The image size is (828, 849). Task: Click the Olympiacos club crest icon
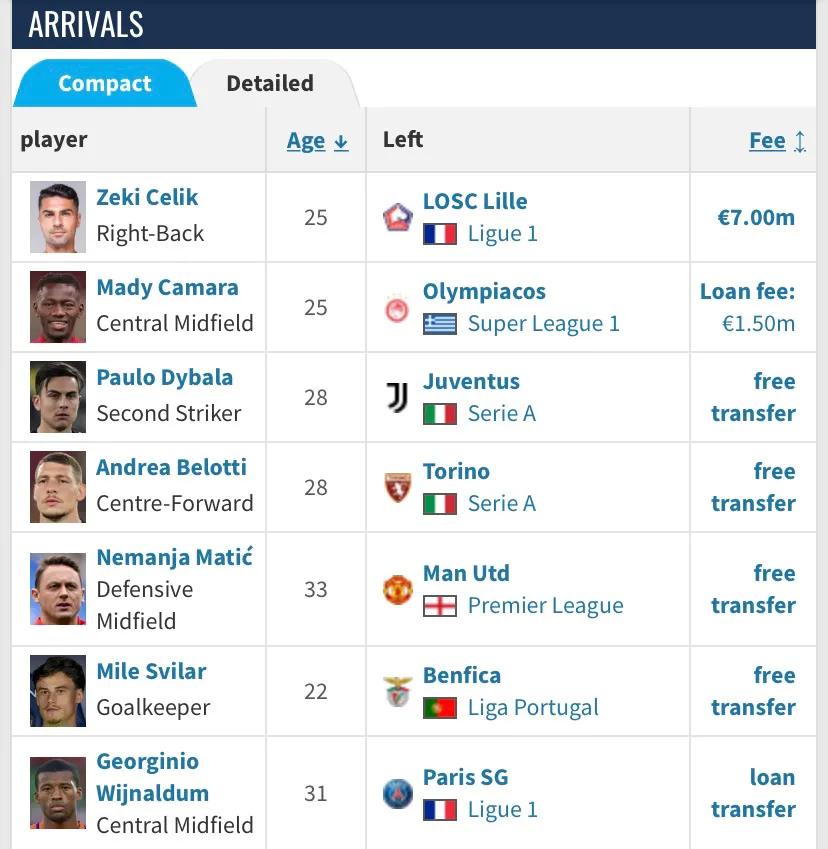click(x=398, y=309)
